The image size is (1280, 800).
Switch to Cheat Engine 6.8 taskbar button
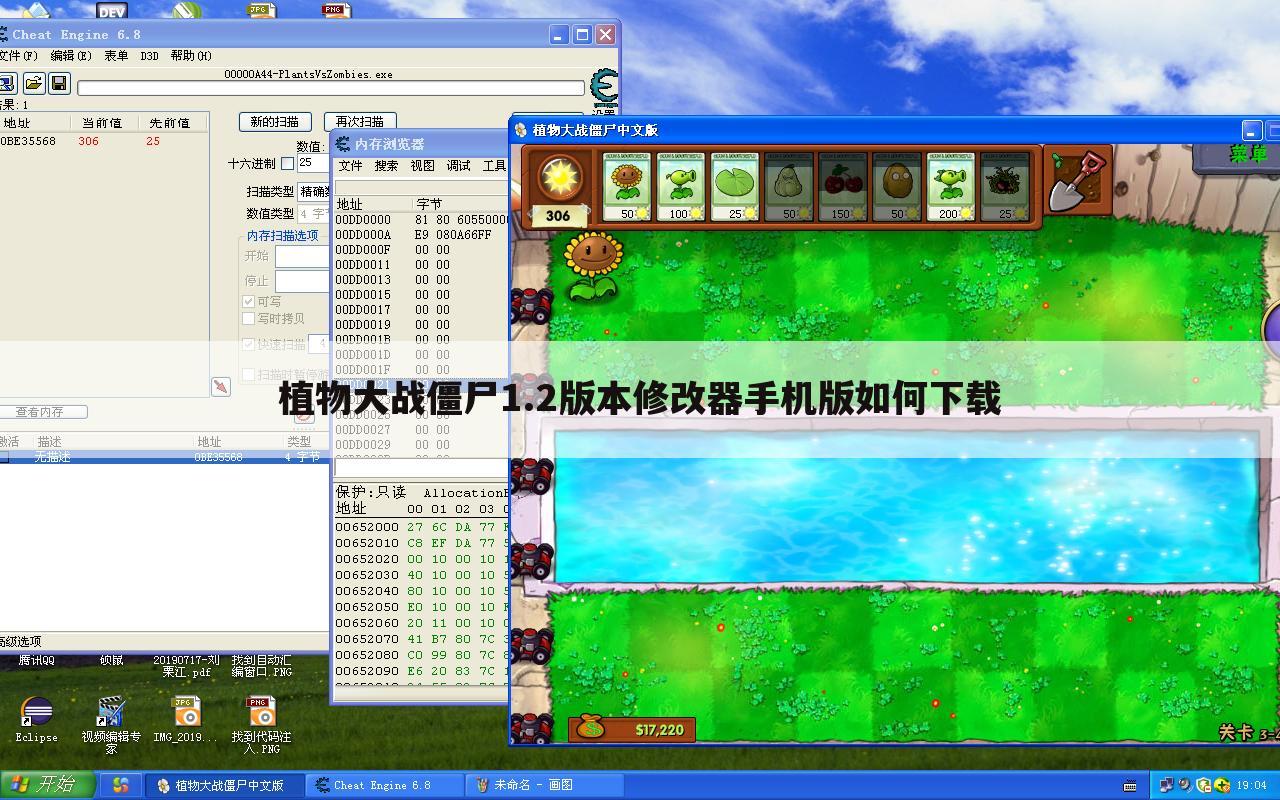385,785
